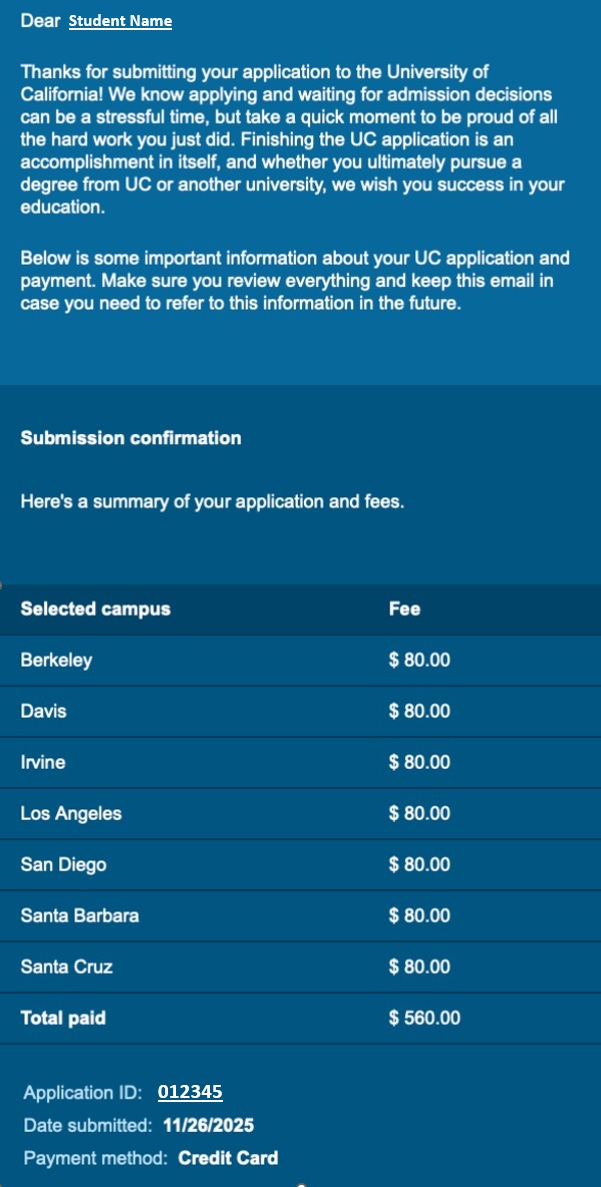The image size is (601, 1187).
Task: Select the Berkeley campus row
Action: [56, 660]
